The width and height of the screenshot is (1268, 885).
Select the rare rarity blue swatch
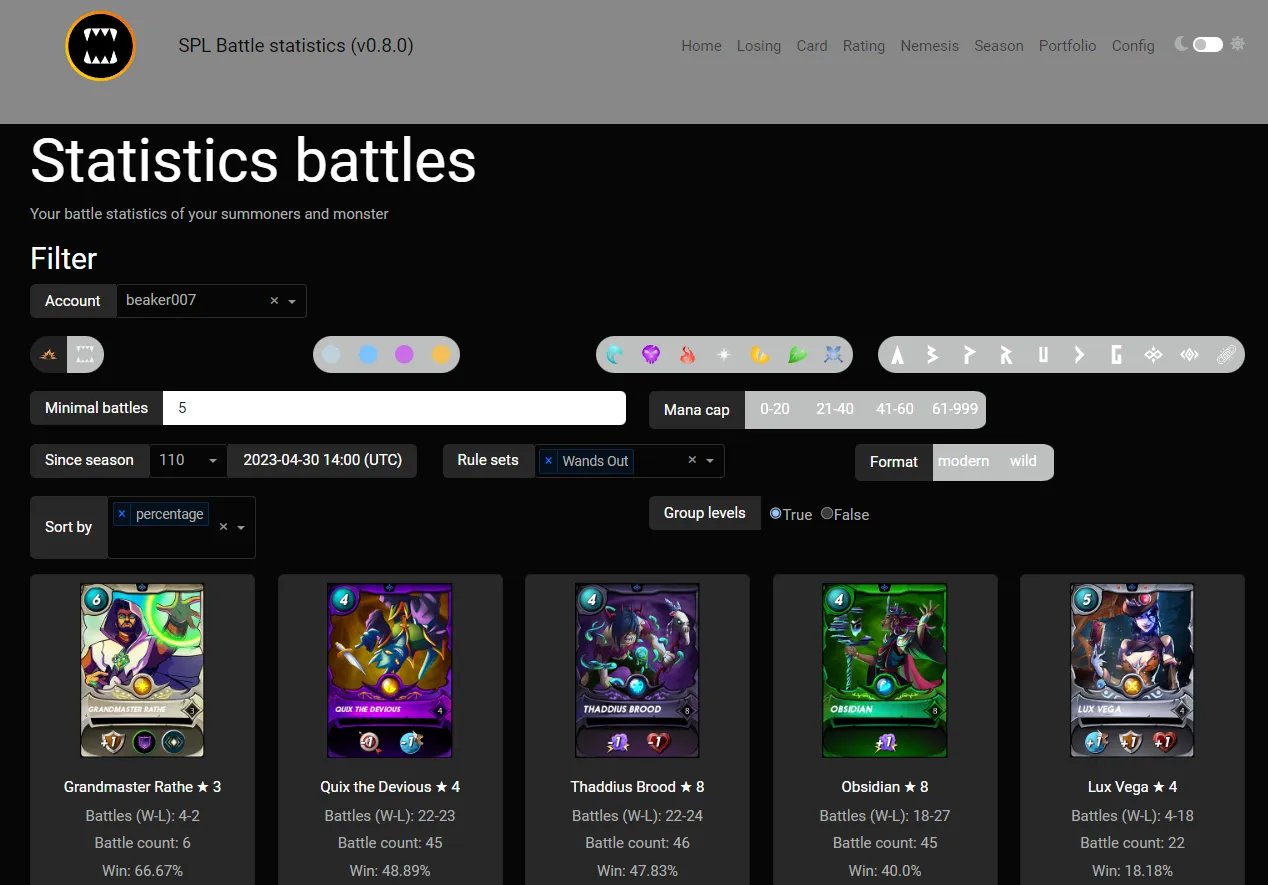368,355
